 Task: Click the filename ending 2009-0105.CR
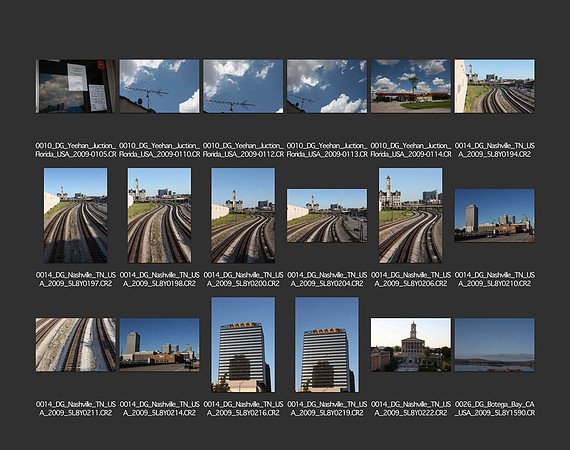pos(76,150)
